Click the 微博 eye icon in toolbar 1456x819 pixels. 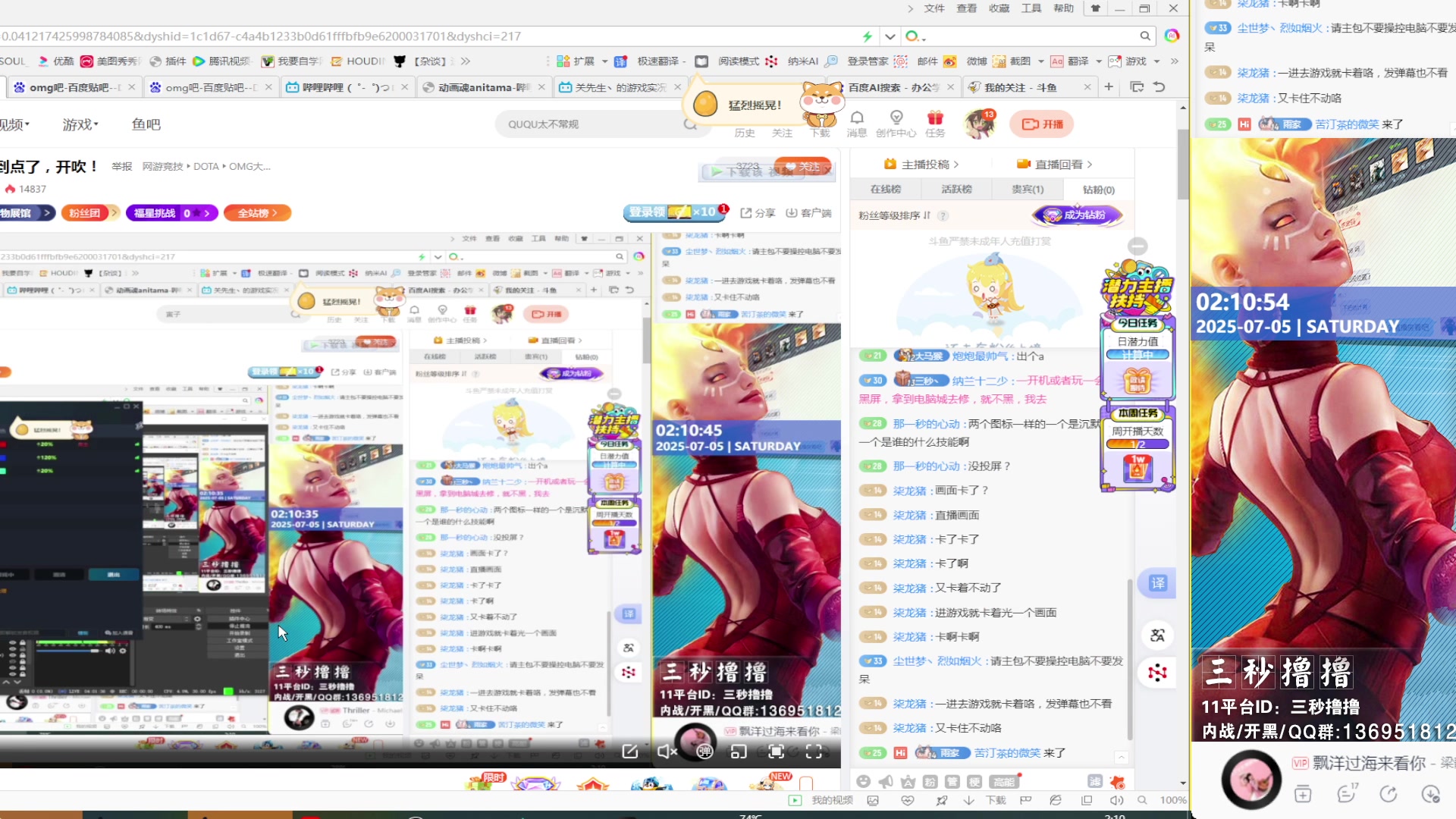949,61
